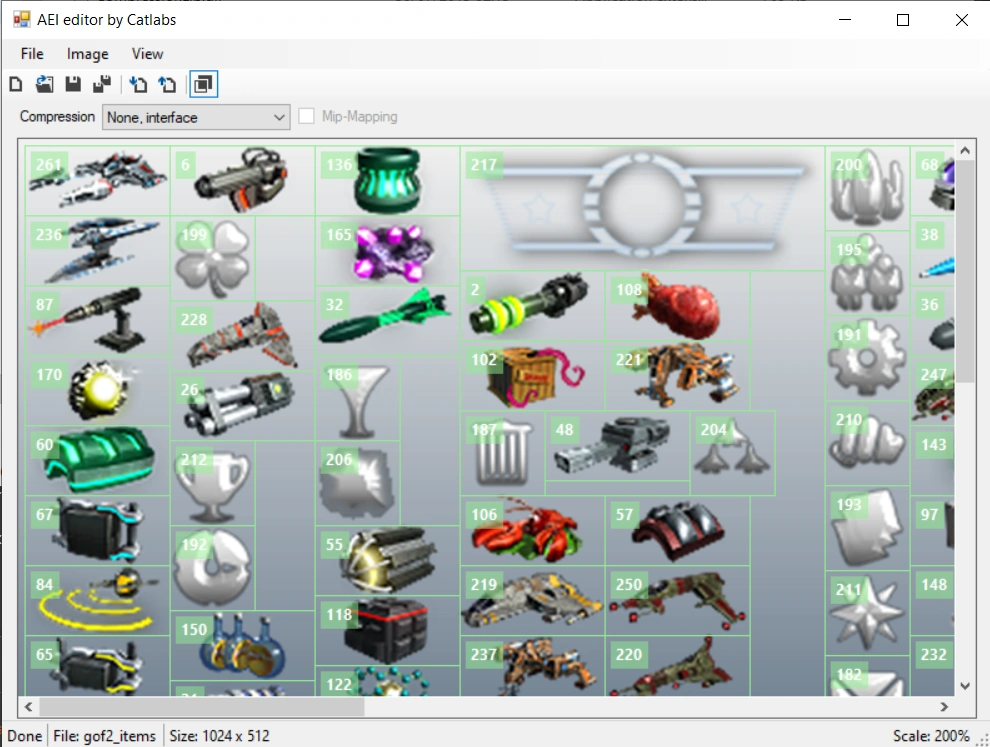Click the vertical scrollbar down arrow
The width and height of the screenshot is (990, 747).
coord(965,686)
